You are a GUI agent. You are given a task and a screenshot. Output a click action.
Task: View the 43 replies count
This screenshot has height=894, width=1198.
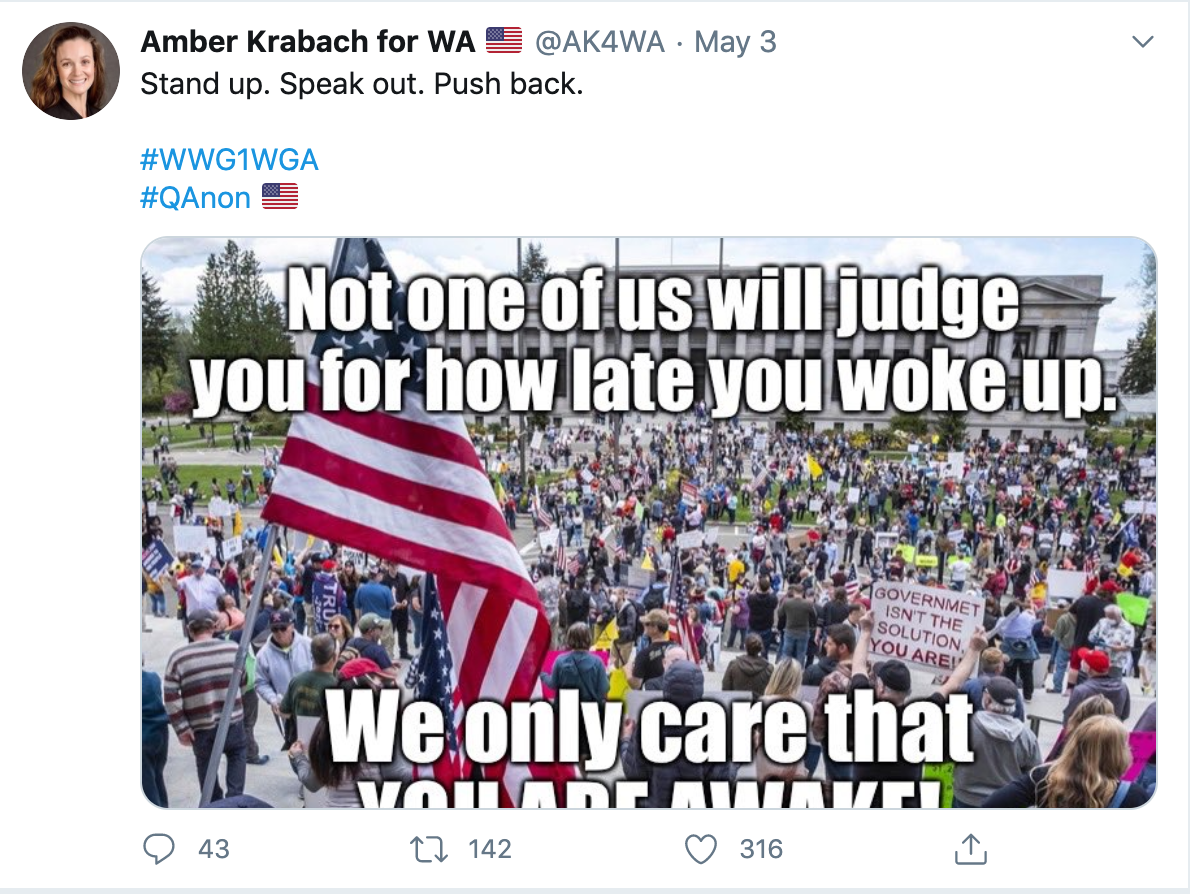[214, 849]
